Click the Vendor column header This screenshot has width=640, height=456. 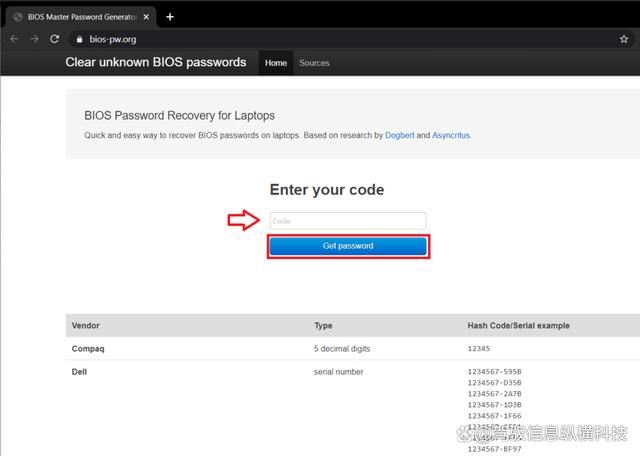pyautogui.click(x=86, y=325)
